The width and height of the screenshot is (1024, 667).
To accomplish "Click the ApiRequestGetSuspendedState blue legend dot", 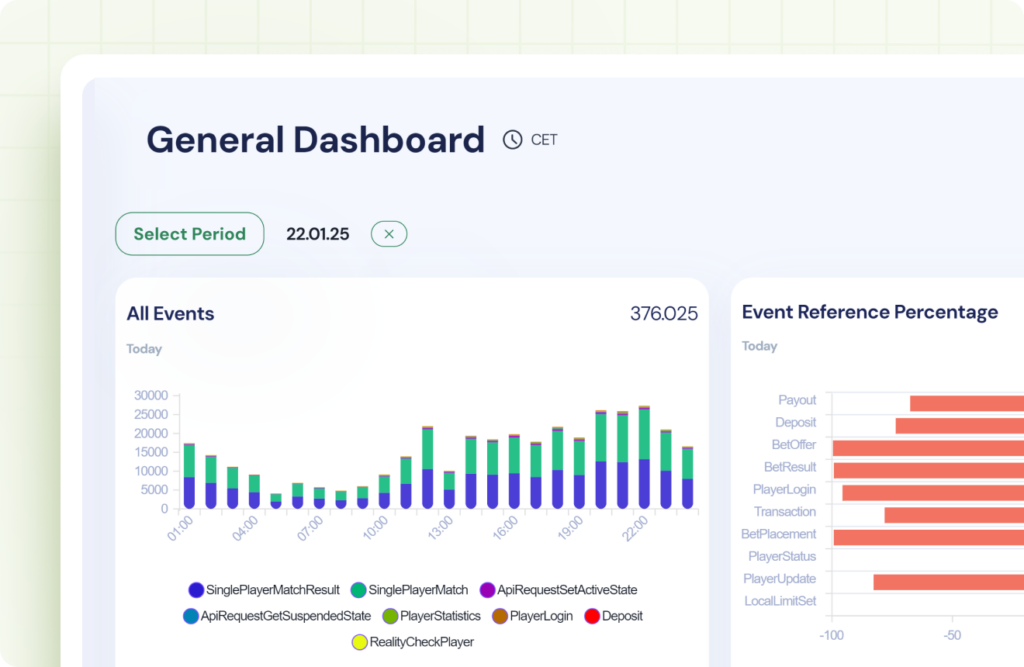I will click(191, 616).
